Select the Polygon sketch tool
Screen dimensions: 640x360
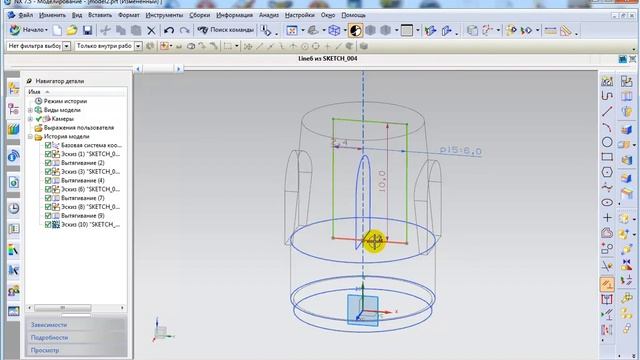click(x=607, y=172)
